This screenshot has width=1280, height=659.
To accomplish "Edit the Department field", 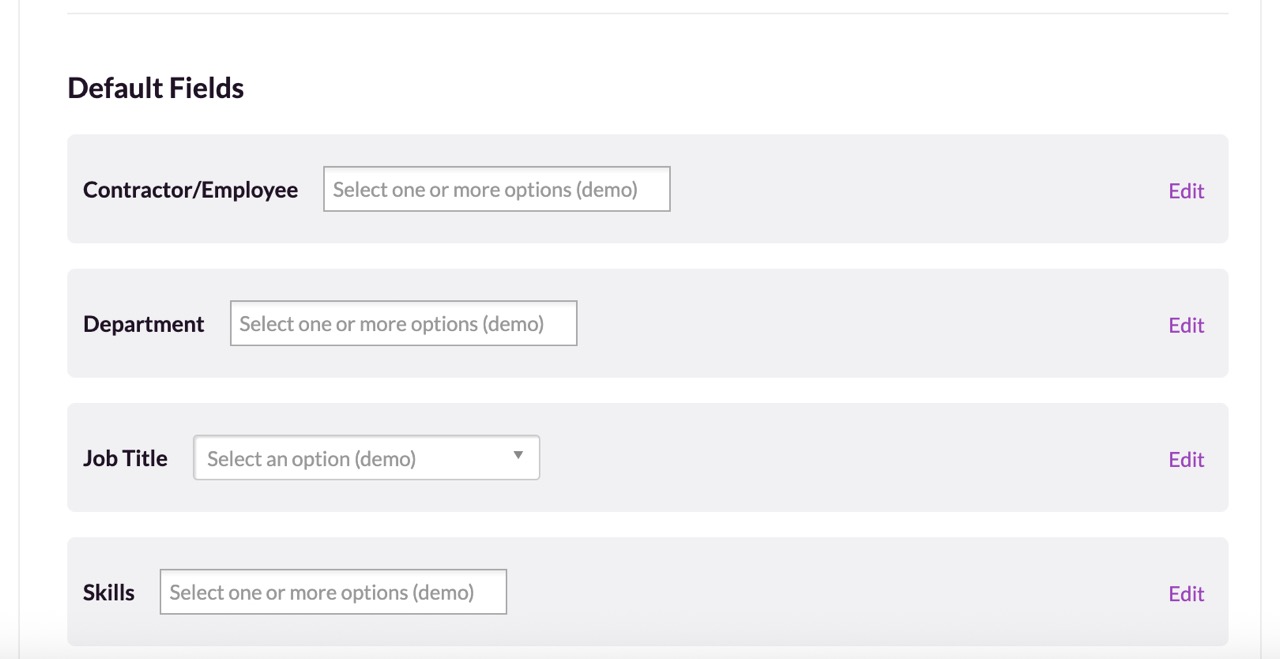I will coord(1186,325).
